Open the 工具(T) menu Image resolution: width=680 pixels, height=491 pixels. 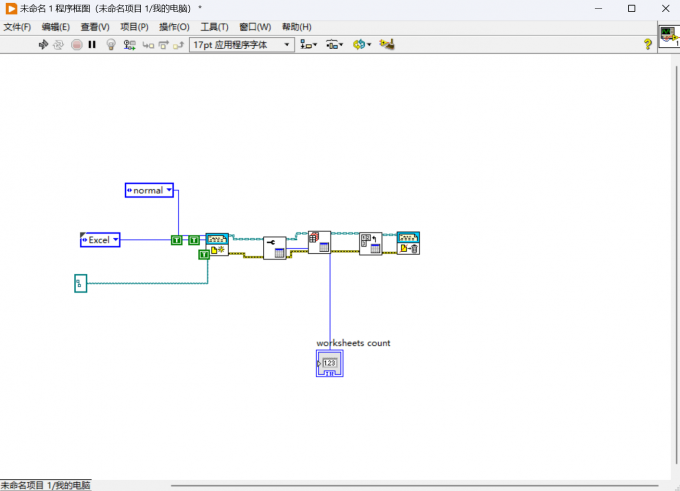coord(214,27)
